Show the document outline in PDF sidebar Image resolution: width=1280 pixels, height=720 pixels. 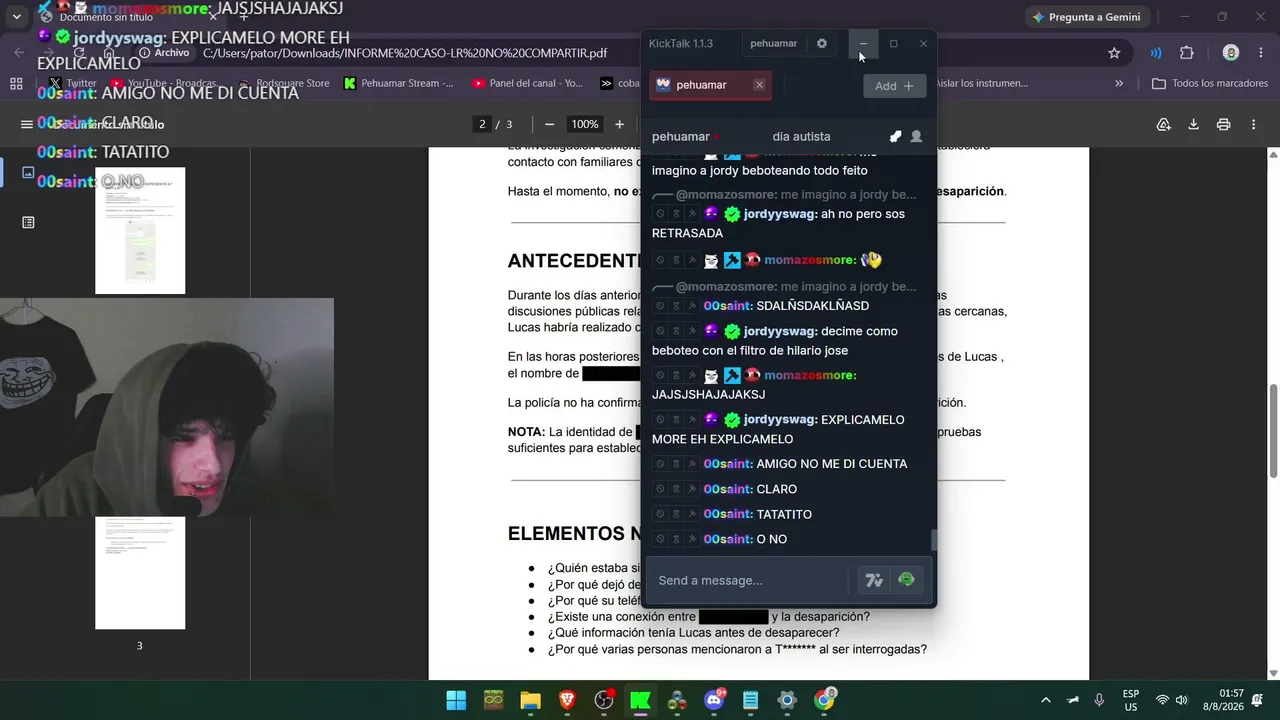(x=28, y=222)
